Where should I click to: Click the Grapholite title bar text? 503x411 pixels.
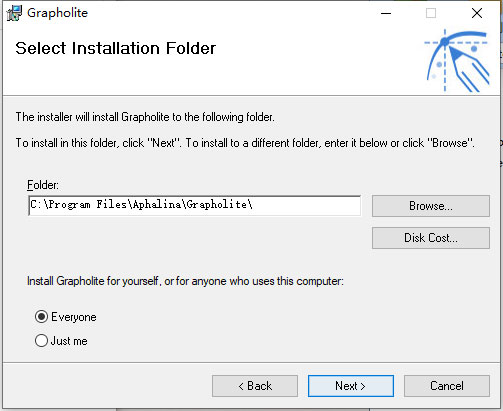[x=57, y=13]
